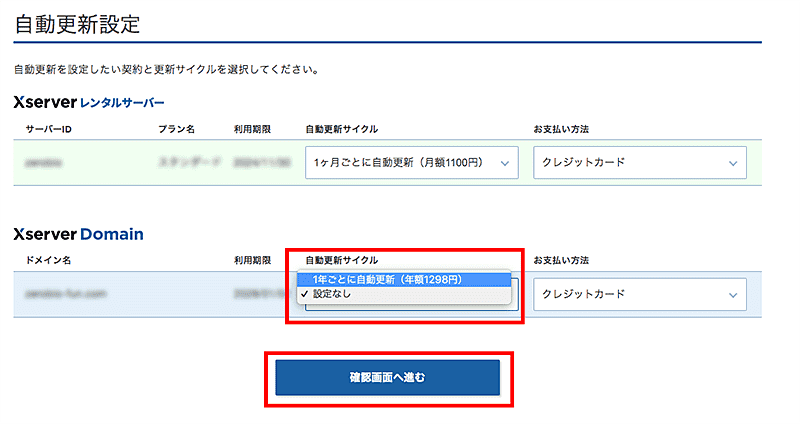Click the blurred server ID cell
Screen dimensions: 800x424
pyautogui.click(x=43, y=163)
